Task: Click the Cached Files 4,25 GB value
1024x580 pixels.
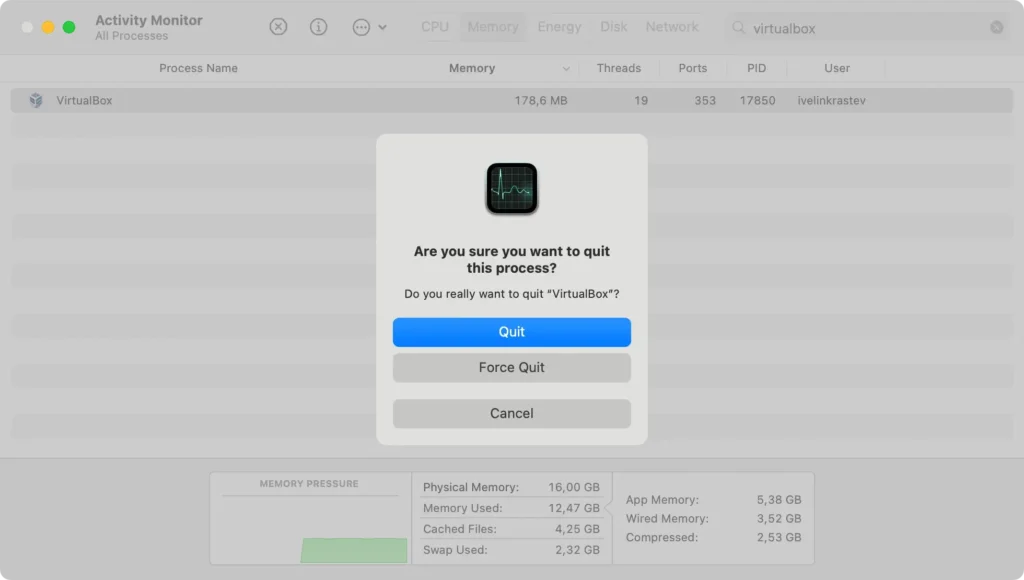Action: [x=577, y=529]
